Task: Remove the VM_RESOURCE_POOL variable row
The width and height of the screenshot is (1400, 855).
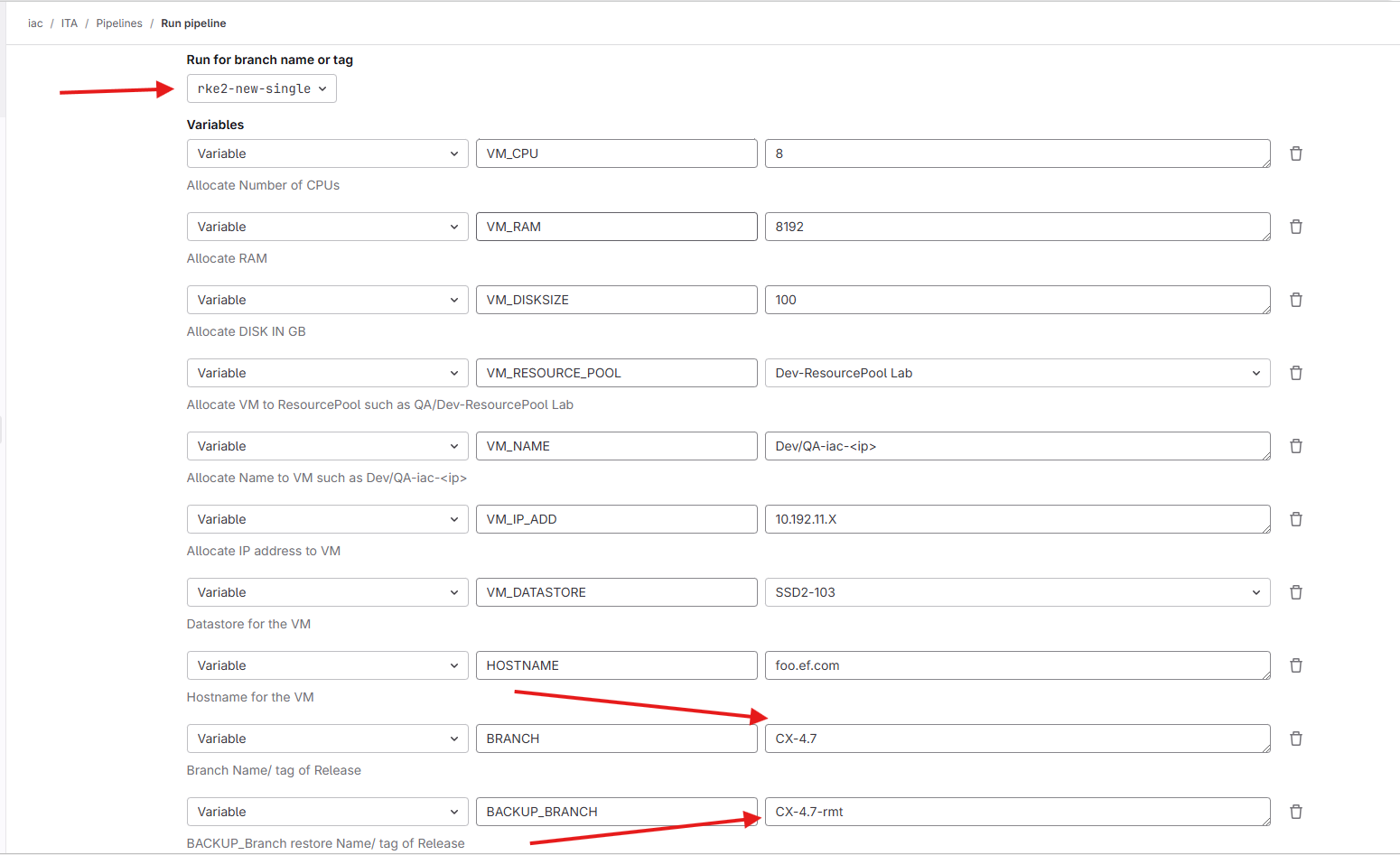Action: (x=1295, y=373)
